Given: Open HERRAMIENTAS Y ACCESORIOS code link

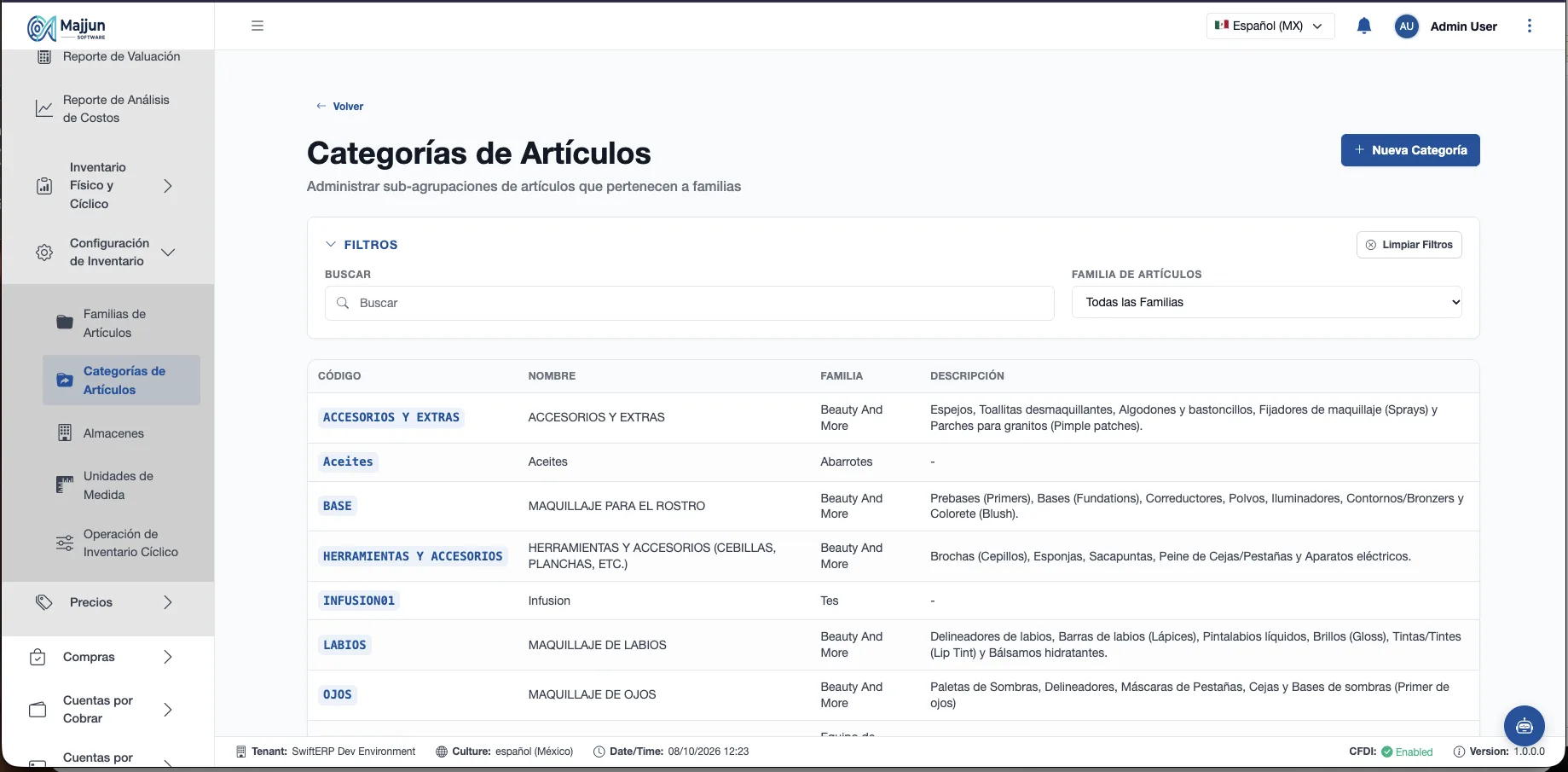Looking at the screenshot, I should click(413, 556).
